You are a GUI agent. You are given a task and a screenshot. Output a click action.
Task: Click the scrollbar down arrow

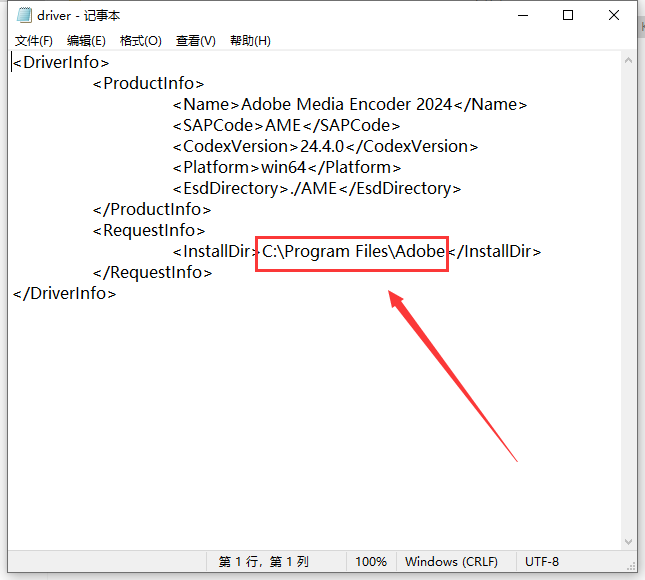(x=628, y=541)
